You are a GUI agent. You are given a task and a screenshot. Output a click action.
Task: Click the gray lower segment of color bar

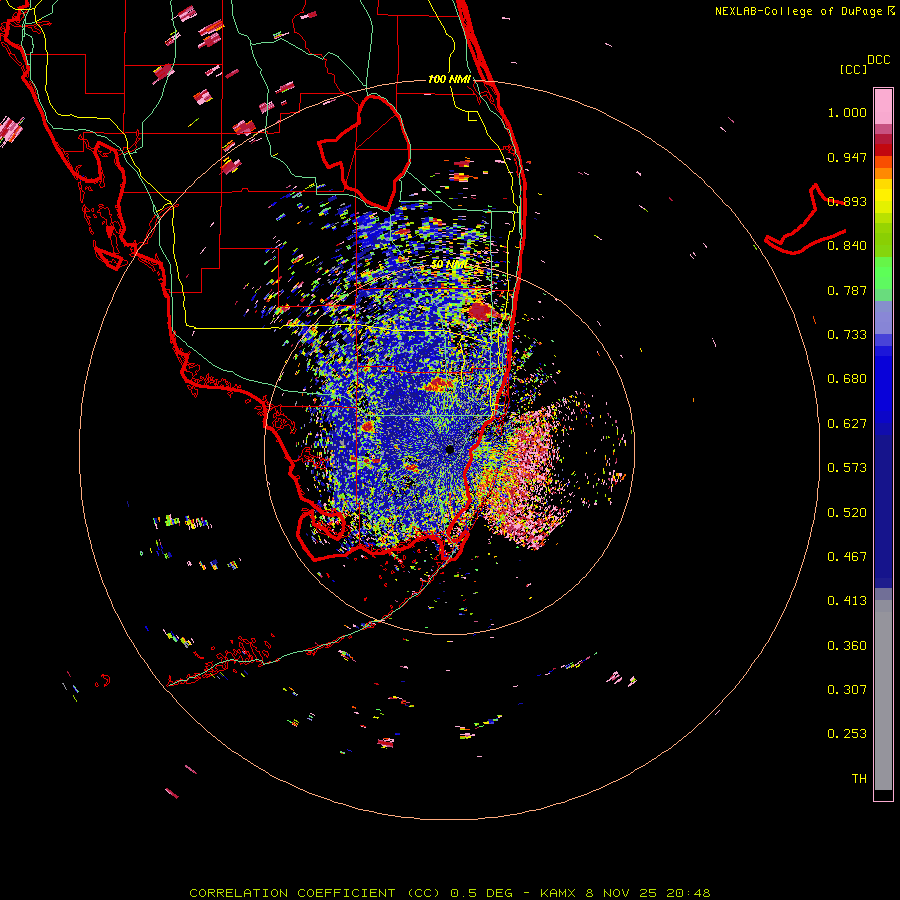tap(883, 695)
